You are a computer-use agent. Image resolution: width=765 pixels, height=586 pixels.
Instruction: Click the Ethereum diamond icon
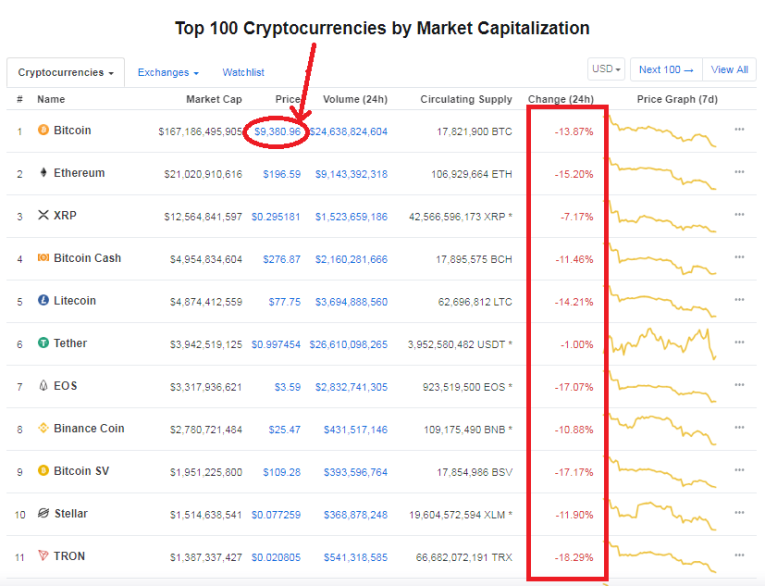(x=43, y=172)
